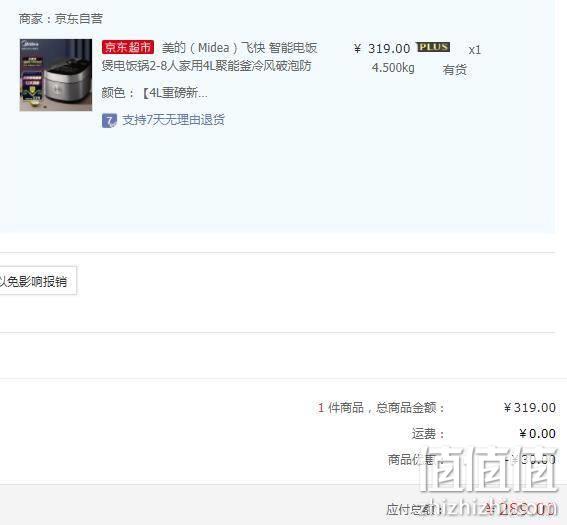Click the 7-day return policy icon
The image size is (567, 525).
click(x=109, y=120)
